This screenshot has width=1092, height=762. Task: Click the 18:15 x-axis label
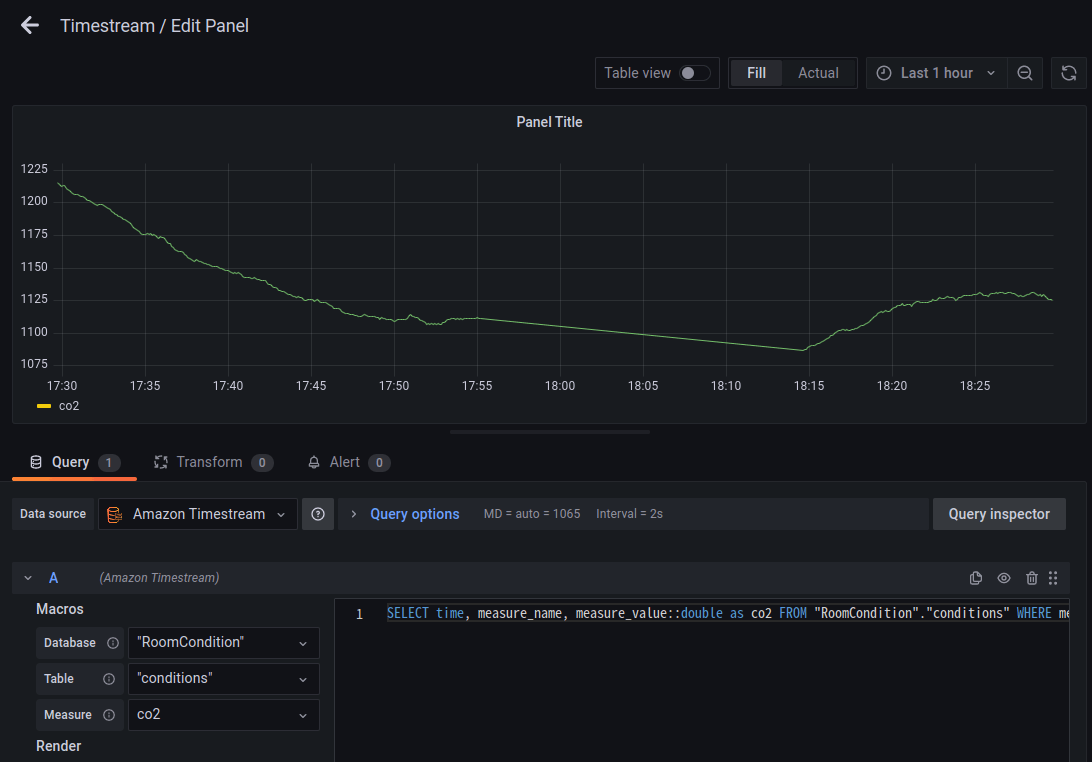(809, 386)
